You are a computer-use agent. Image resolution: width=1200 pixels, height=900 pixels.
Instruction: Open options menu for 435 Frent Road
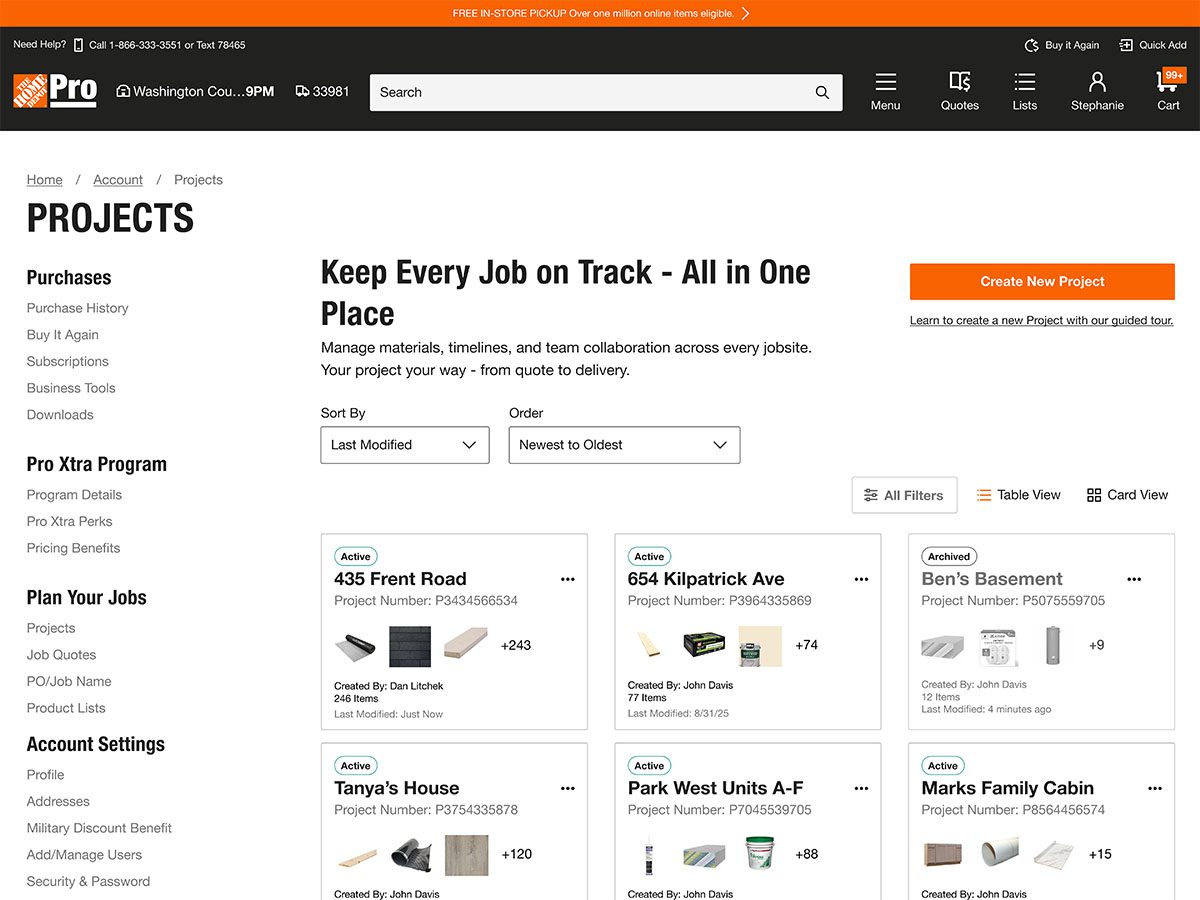tap(567, 579)
